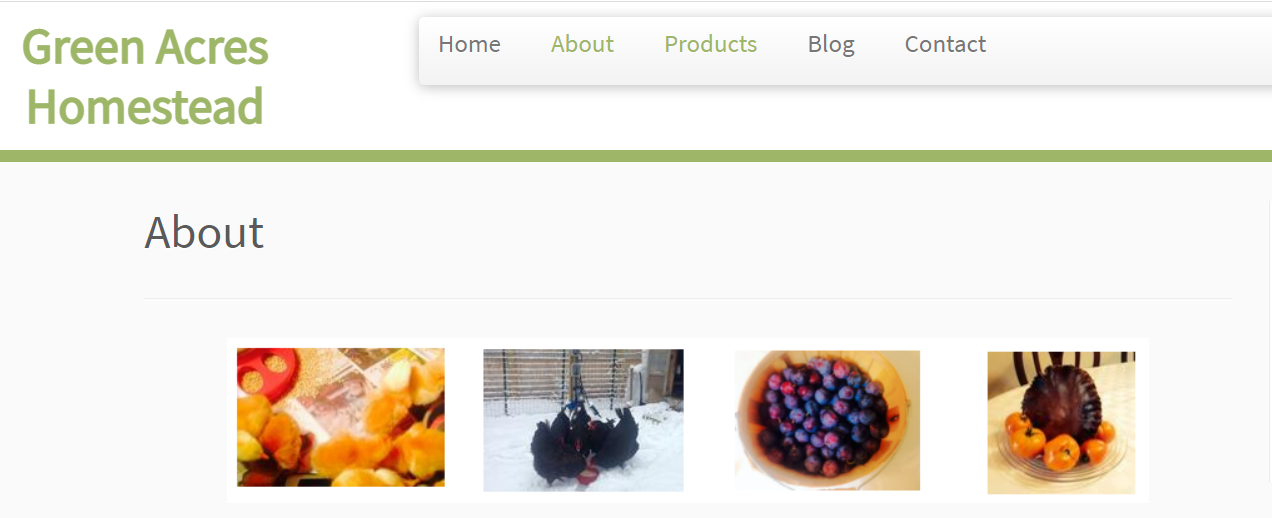Image resolution: width=1272 pixels, height=518 pixels.
Task: Open the Blog section
Action: (831, 45)
